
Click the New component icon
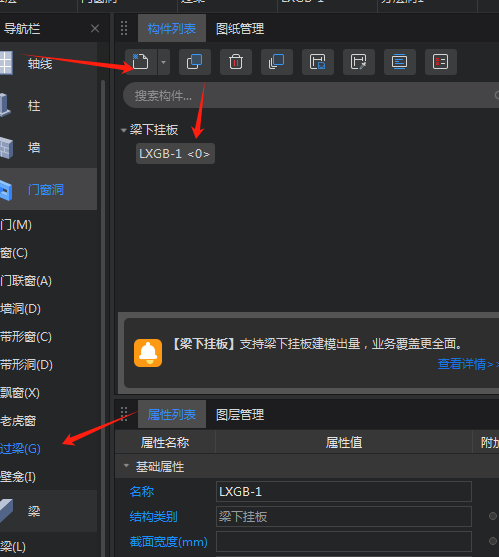(x=141, y=62)
